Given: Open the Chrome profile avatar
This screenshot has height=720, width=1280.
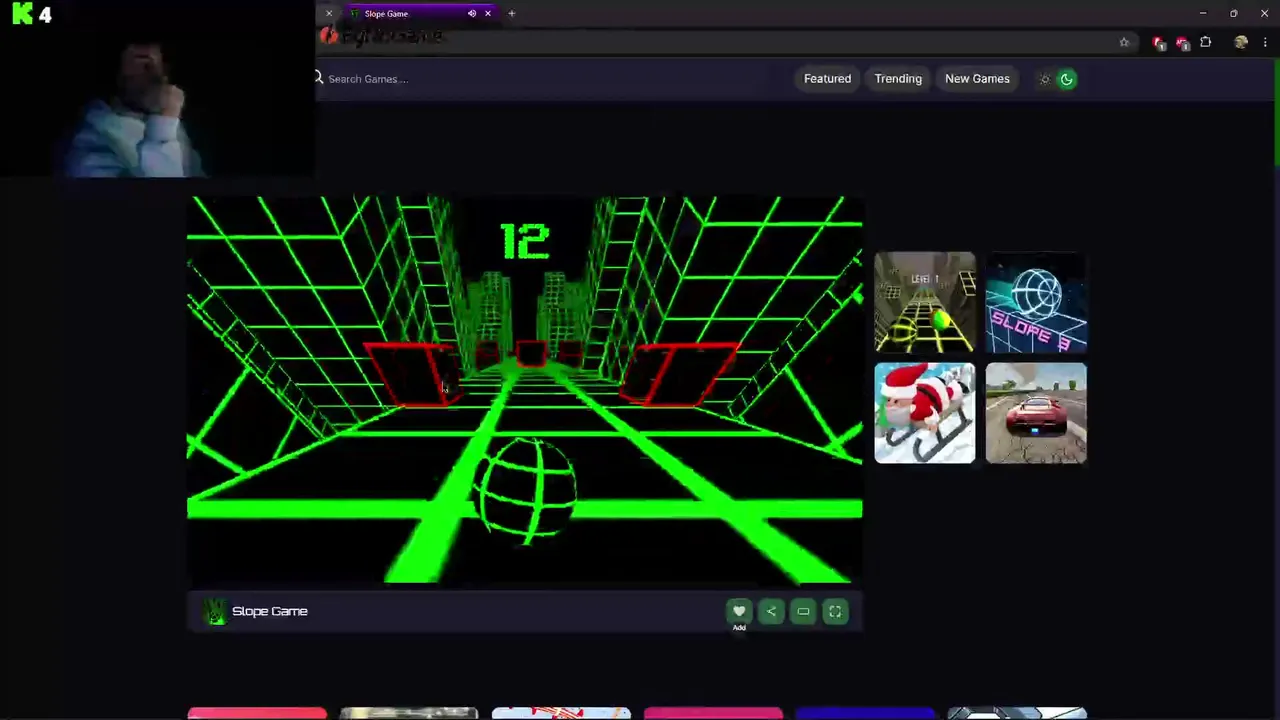Looking at the screenshot, I should coord(1241,42).
